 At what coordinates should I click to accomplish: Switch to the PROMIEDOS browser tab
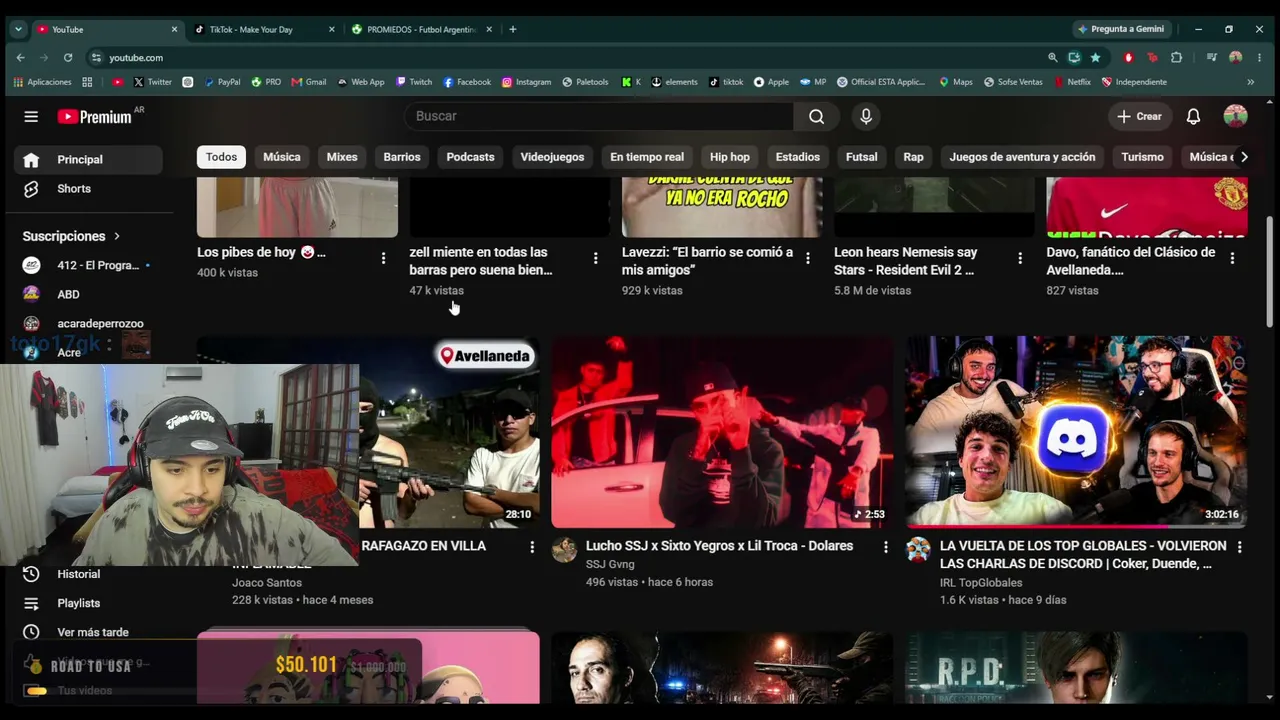(422, 30)
